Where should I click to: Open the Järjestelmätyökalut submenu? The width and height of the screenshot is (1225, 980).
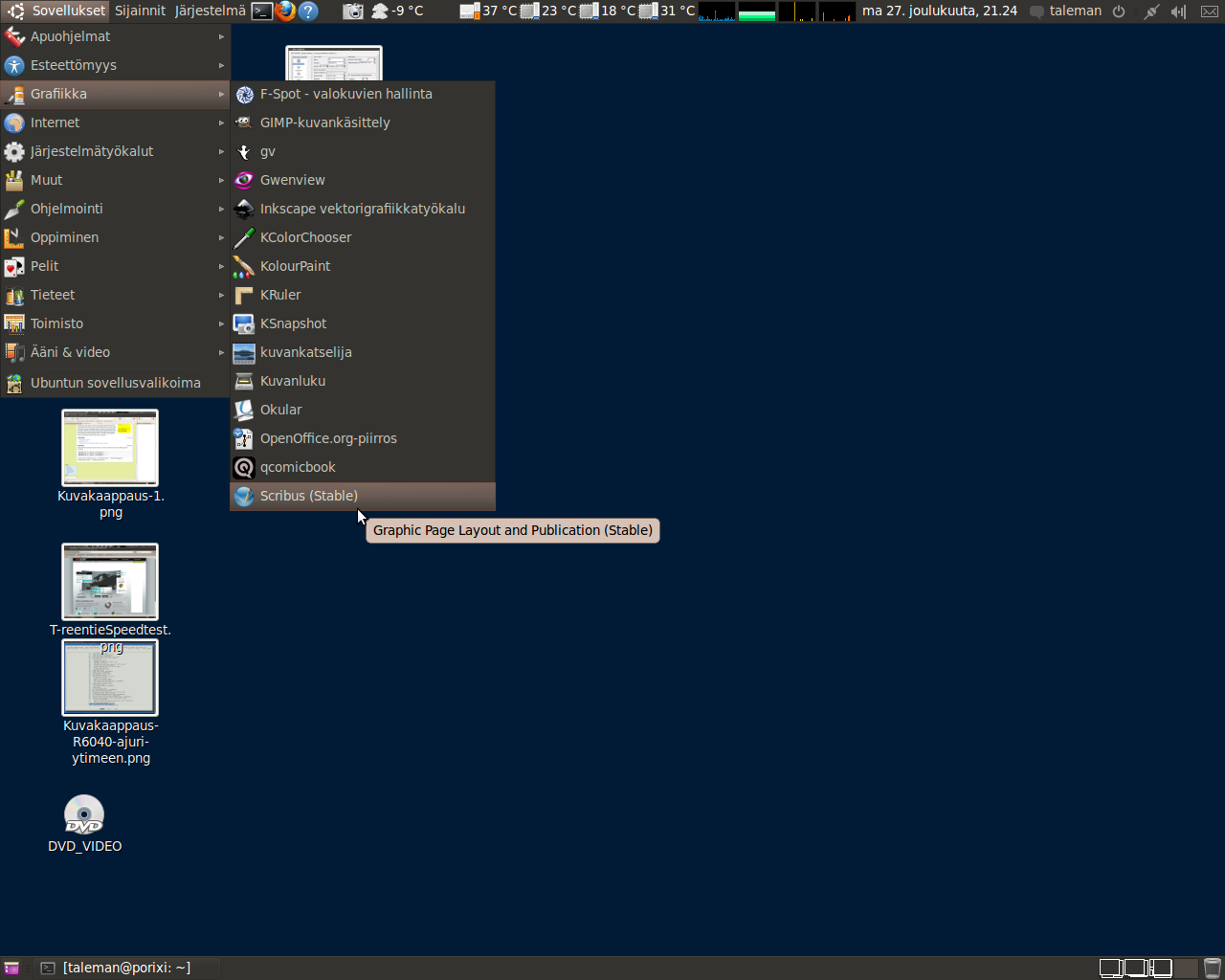coord(115,151)
